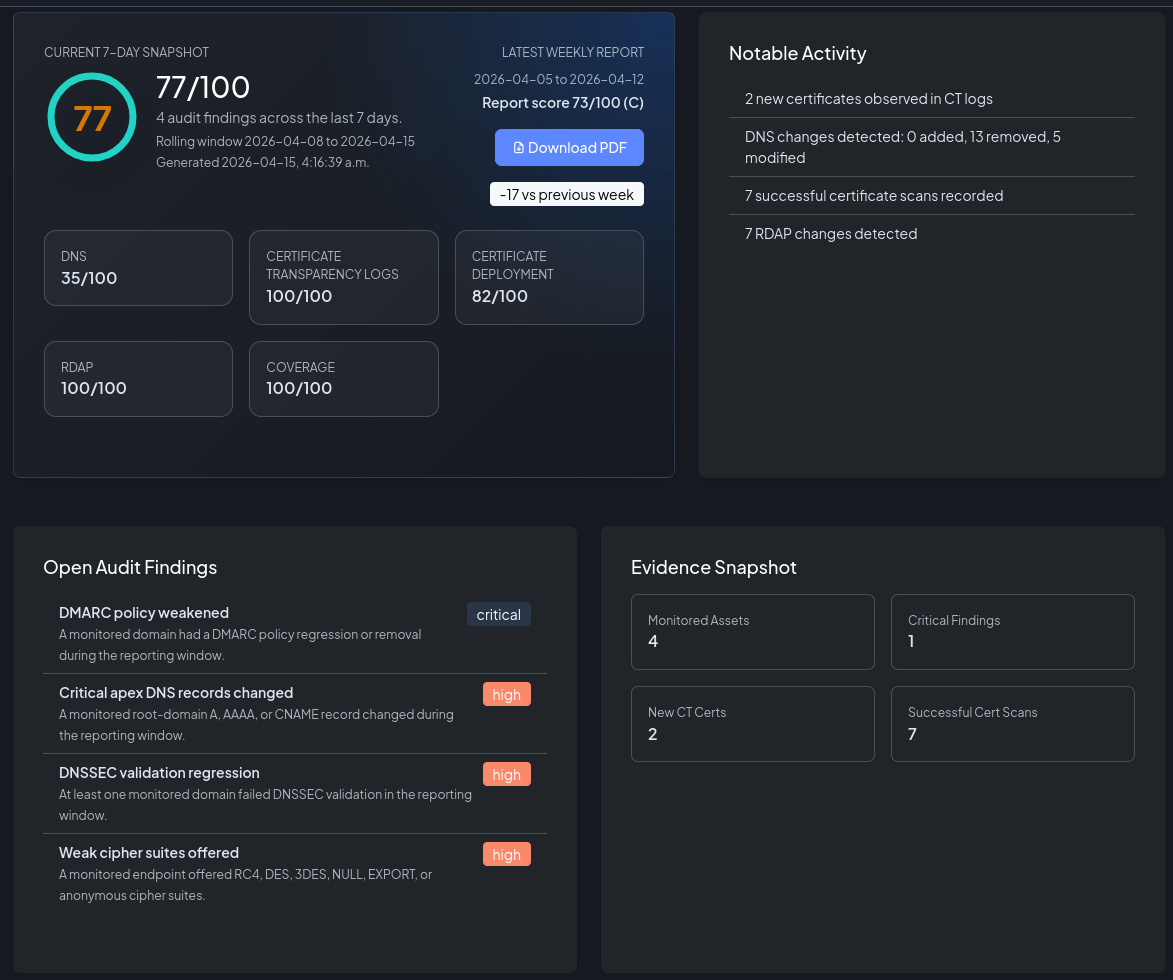Open the Certificate Transparency Logs score card
The height and width of the screenshot is (980, 1173).
(343, 278)
